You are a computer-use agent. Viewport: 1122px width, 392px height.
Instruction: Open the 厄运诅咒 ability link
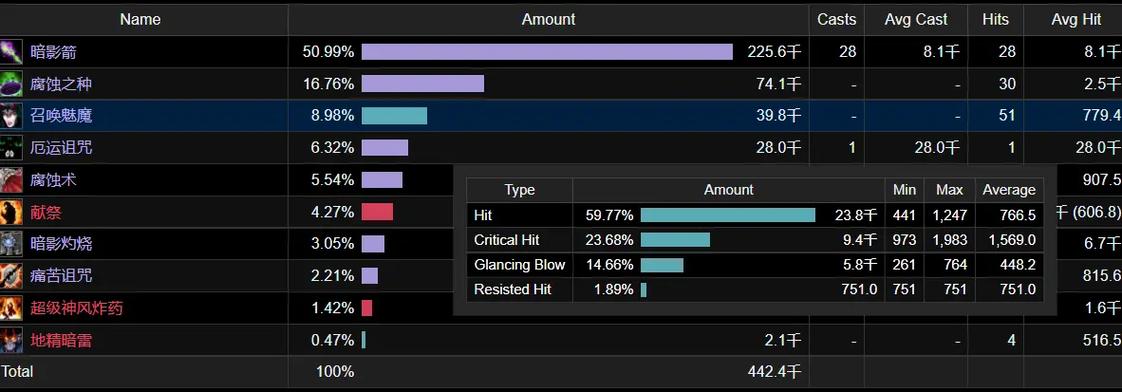[x=62, y=148]
